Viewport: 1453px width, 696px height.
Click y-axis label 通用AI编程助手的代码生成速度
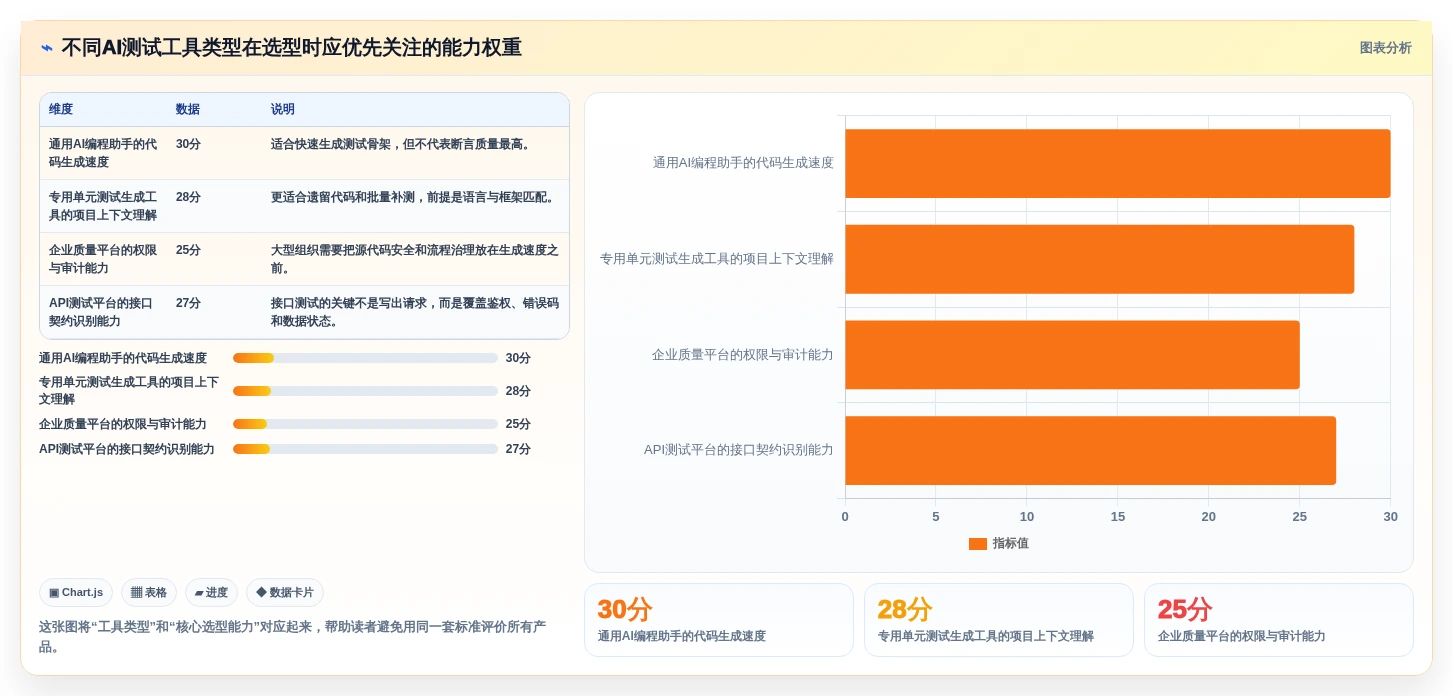pyautogui.click(x=743, y=163)
